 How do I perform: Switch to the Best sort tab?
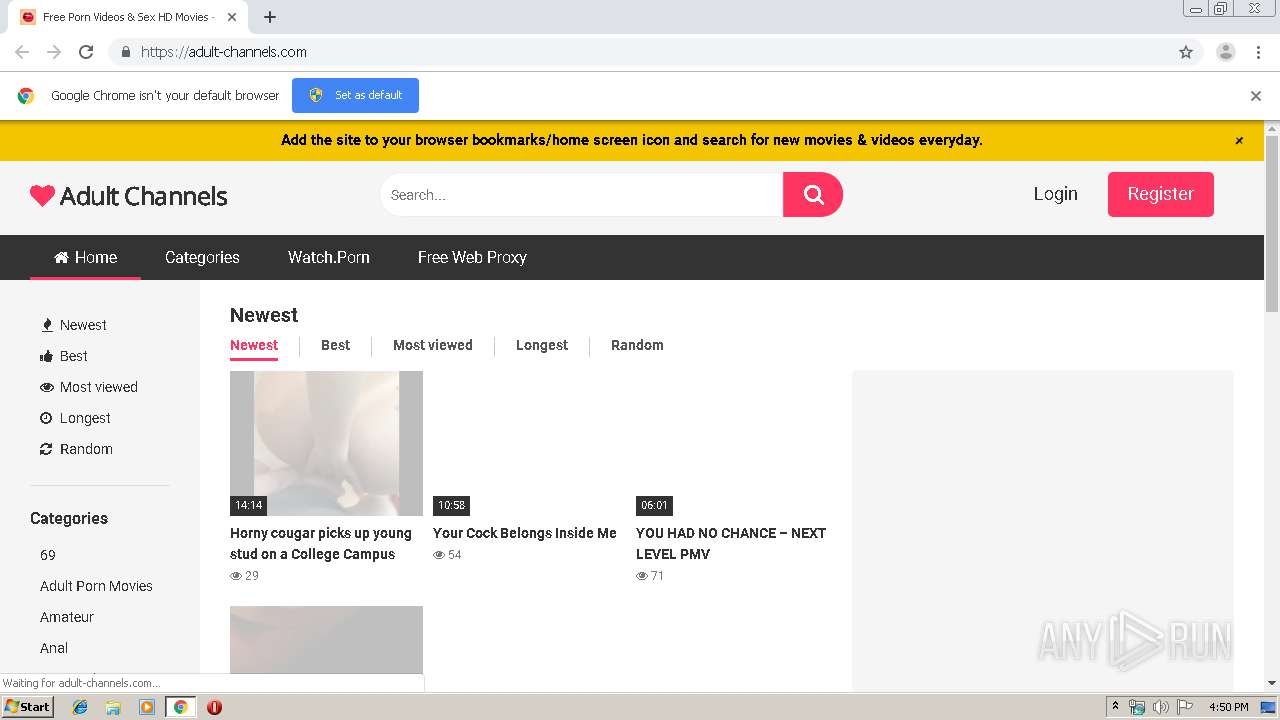(x=335, y=345)
